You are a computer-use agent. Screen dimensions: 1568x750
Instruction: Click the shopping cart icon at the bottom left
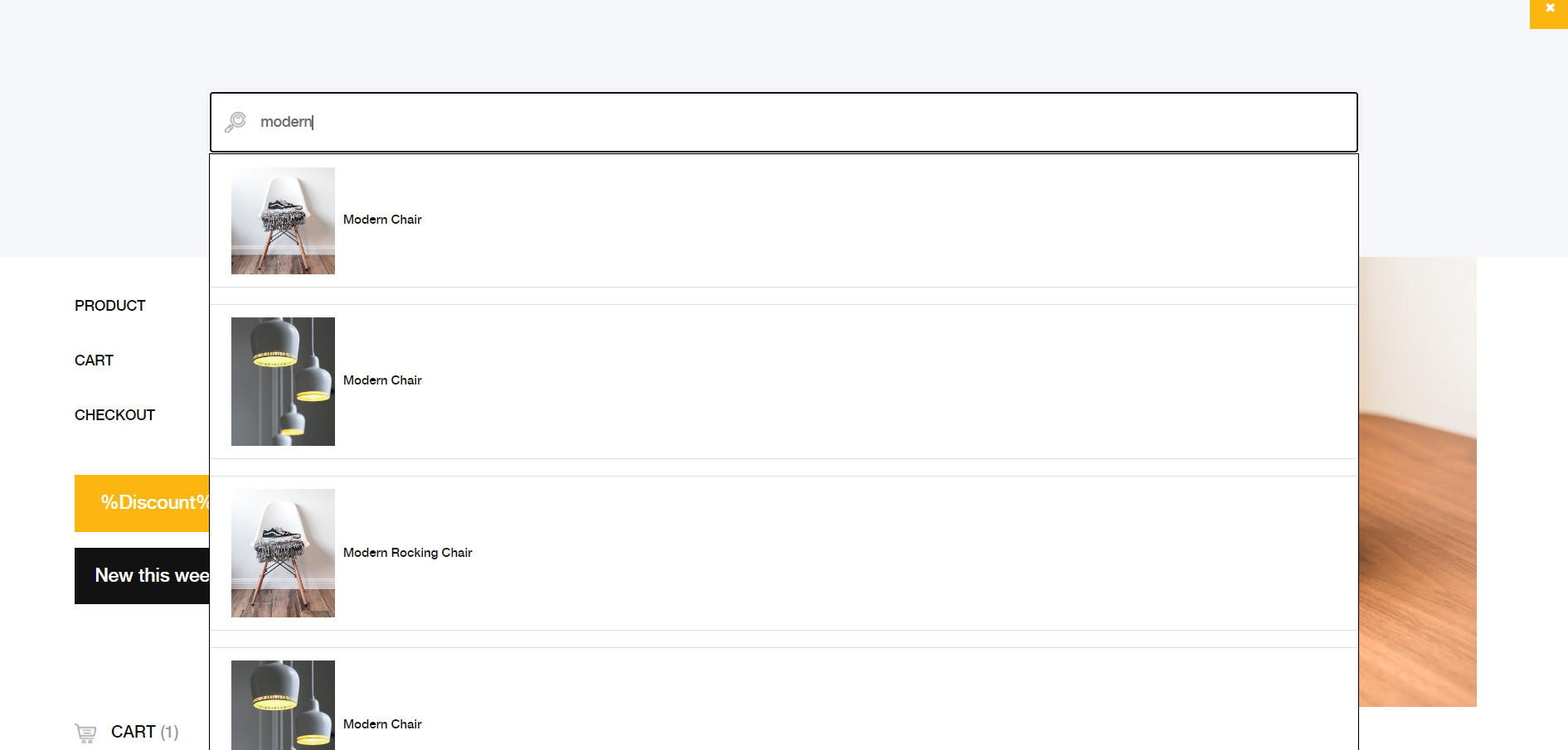tap(85, 733)
